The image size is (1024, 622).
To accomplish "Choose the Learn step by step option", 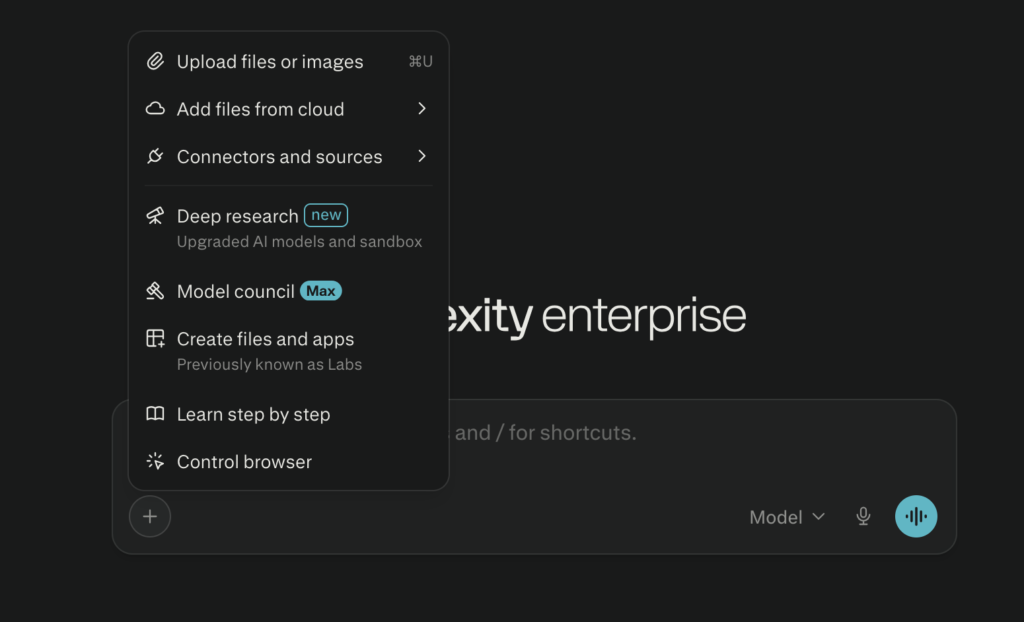I will click(253, 414).
